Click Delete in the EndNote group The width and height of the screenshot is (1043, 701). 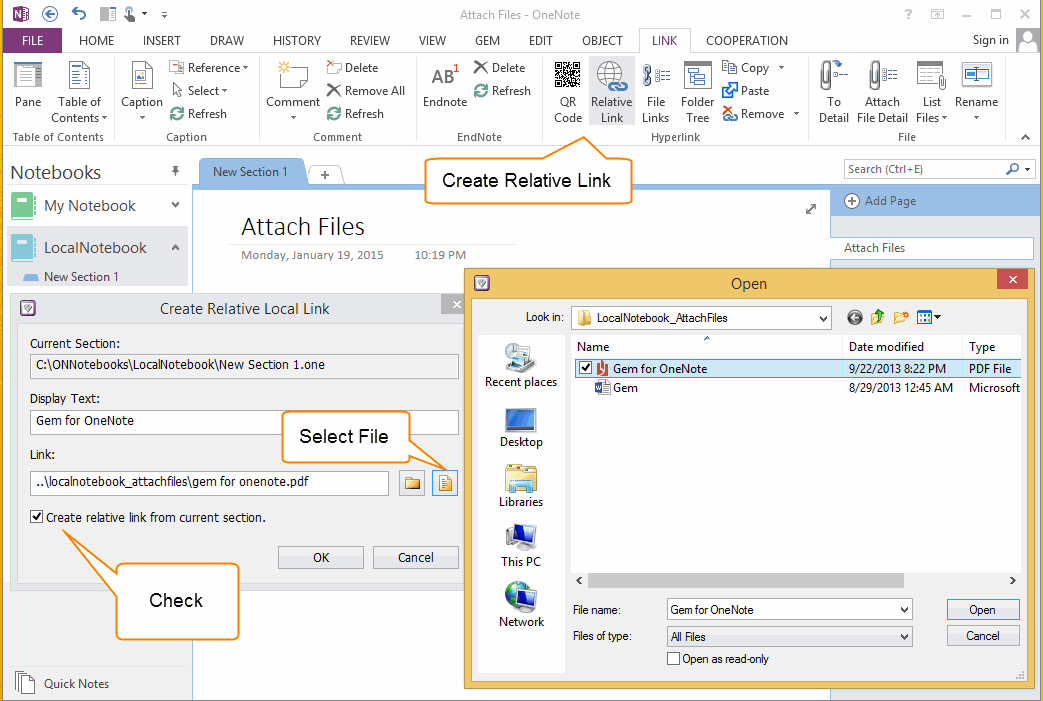(x=500, y=68)
